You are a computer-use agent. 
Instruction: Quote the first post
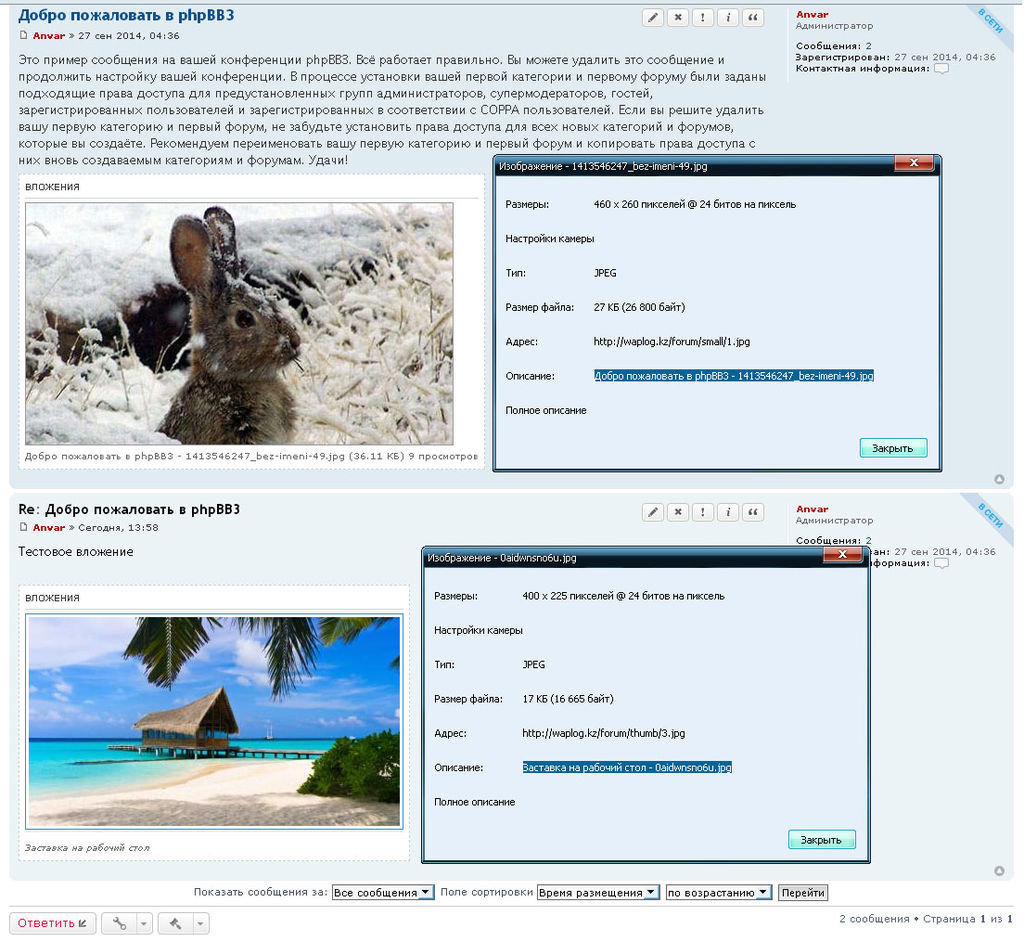pos(753,18)
